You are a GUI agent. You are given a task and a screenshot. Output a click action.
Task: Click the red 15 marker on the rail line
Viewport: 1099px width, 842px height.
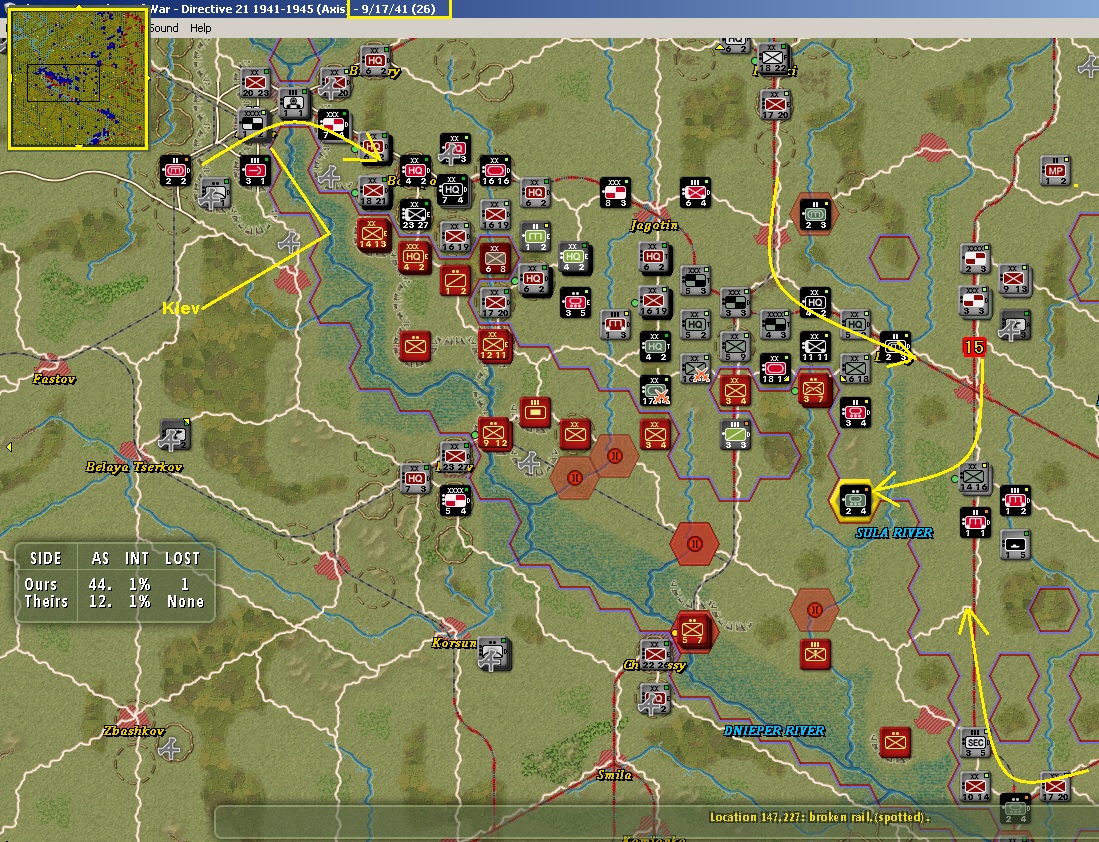pyautogui.click(x=974, y=346)
